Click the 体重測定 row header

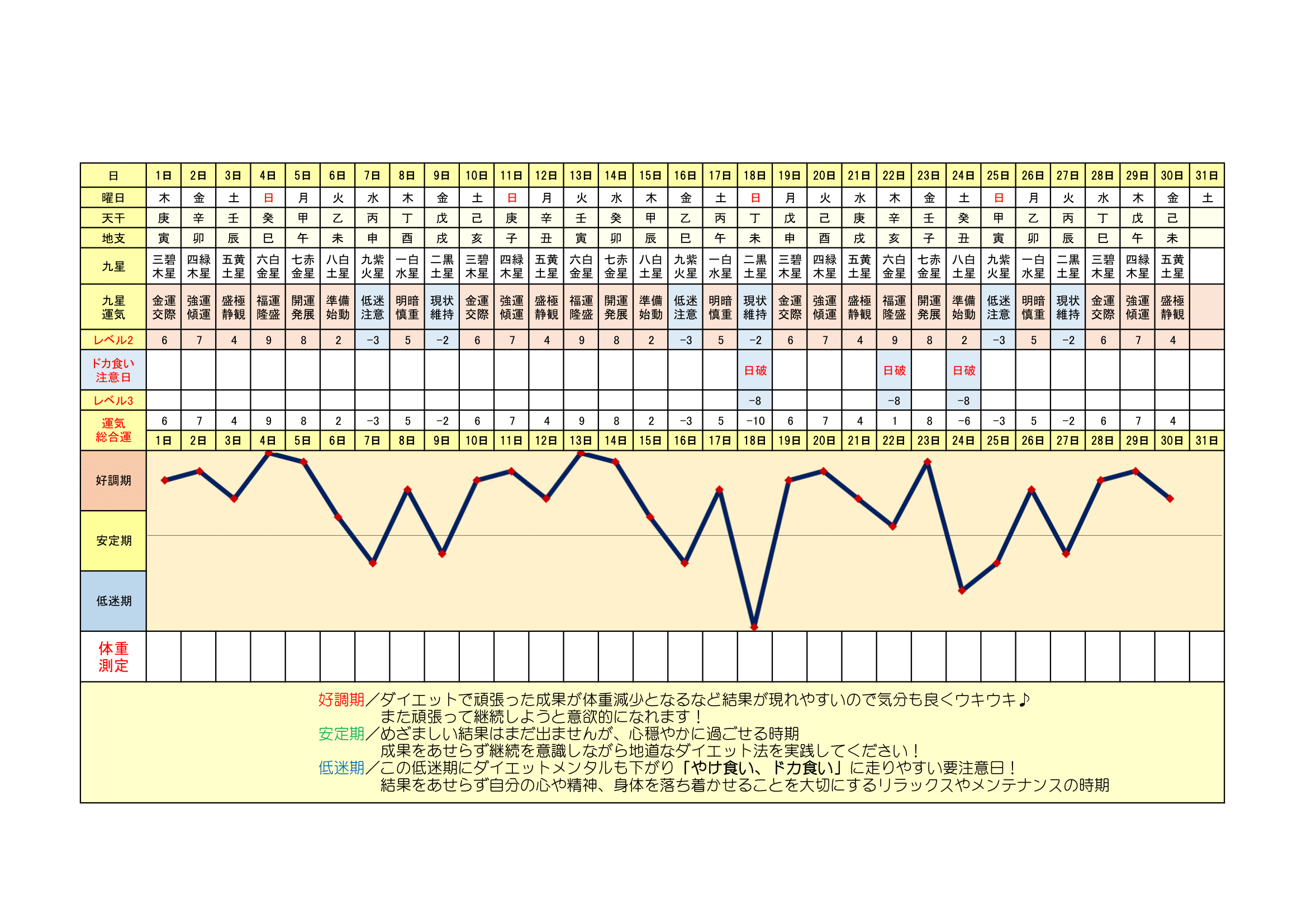point(113,656)
